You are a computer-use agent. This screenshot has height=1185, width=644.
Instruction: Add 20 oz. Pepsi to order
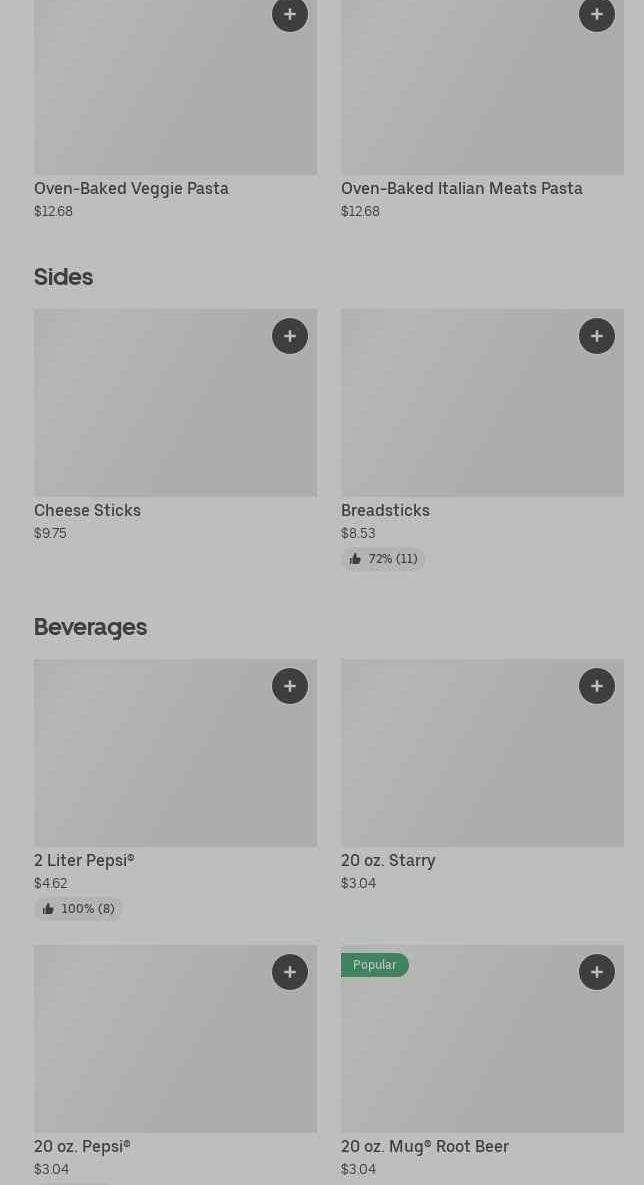click(x=290, y=972)
